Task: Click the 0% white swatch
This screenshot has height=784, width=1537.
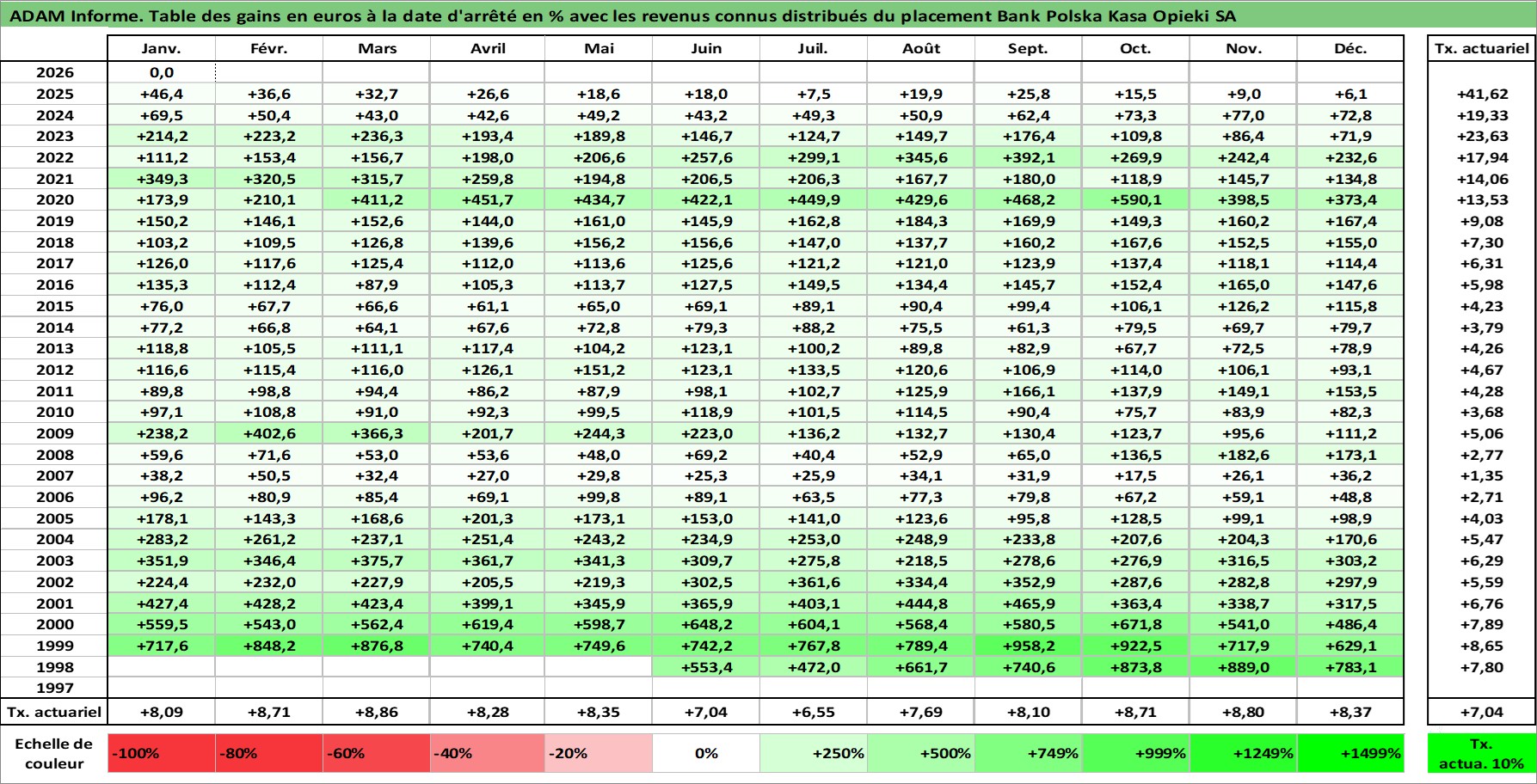Action: (706, 753)
